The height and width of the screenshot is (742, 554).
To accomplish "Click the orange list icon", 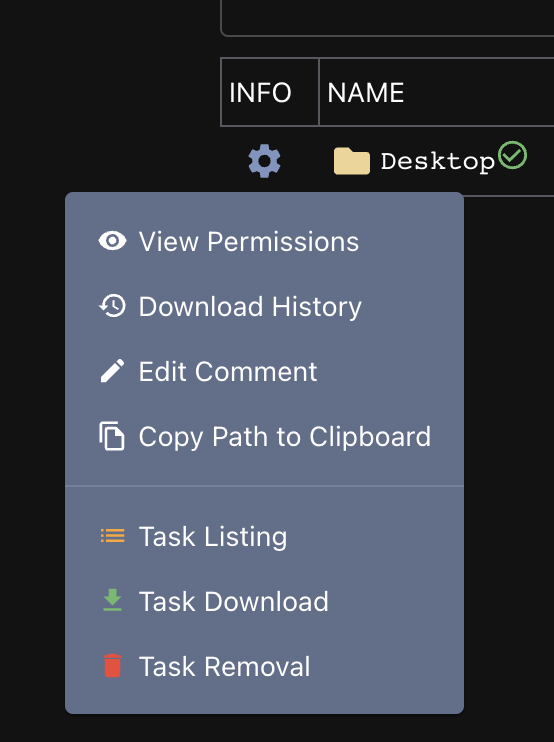I will [113, 536].
